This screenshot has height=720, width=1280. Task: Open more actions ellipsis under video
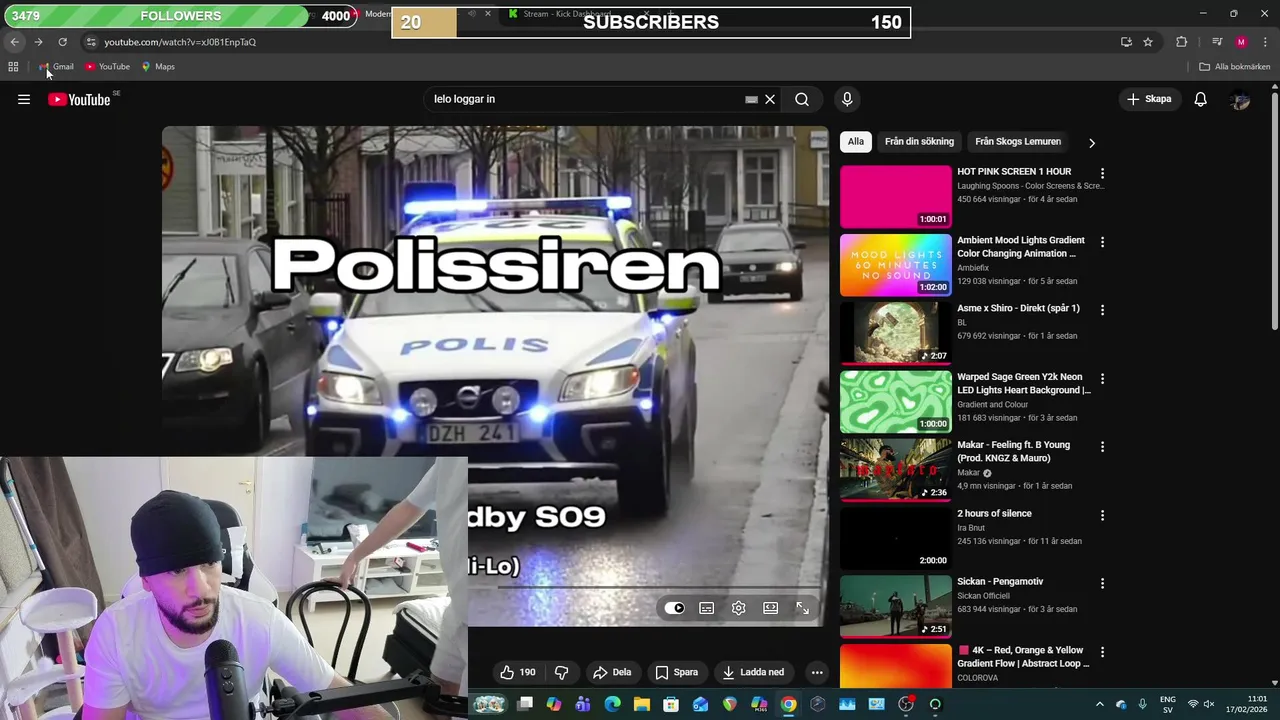[x=817, y=672]
